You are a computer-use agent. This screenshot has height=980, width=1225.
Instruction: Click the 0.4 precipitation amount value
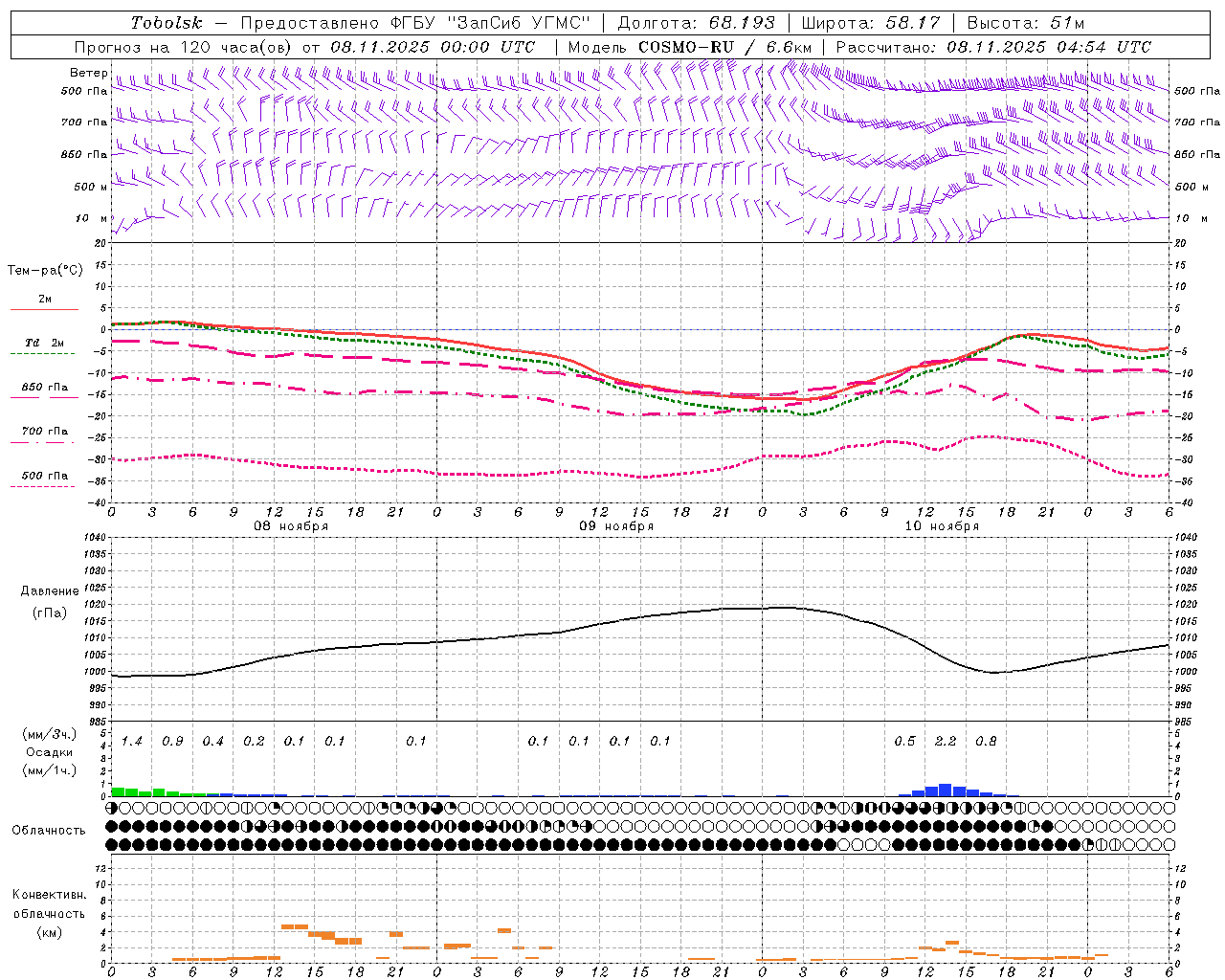[212, 742]
